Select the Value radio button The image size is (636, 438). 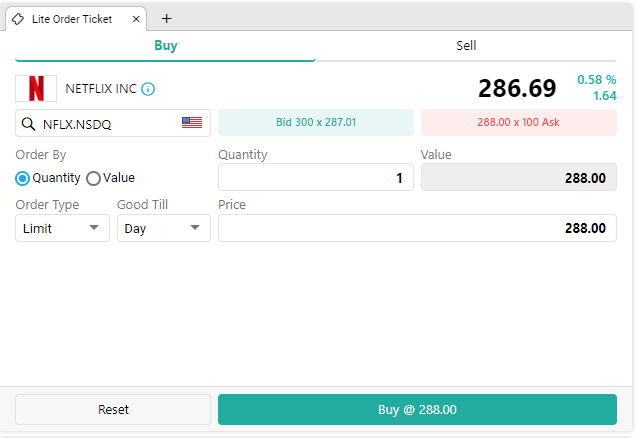[93, 178]
